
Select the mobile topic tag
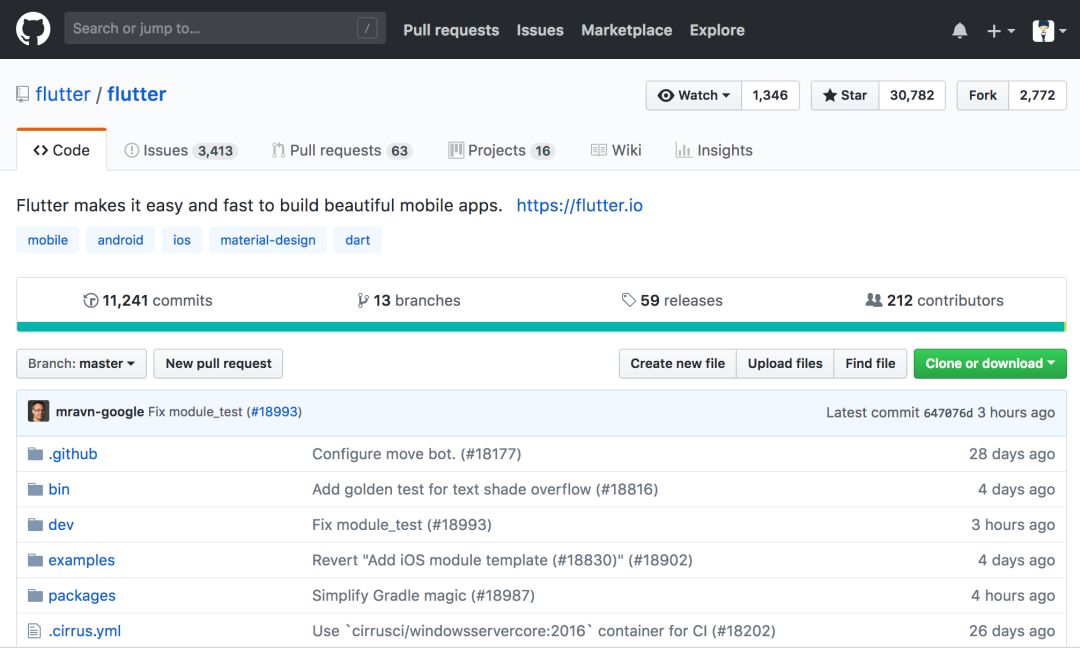[48, 240]
